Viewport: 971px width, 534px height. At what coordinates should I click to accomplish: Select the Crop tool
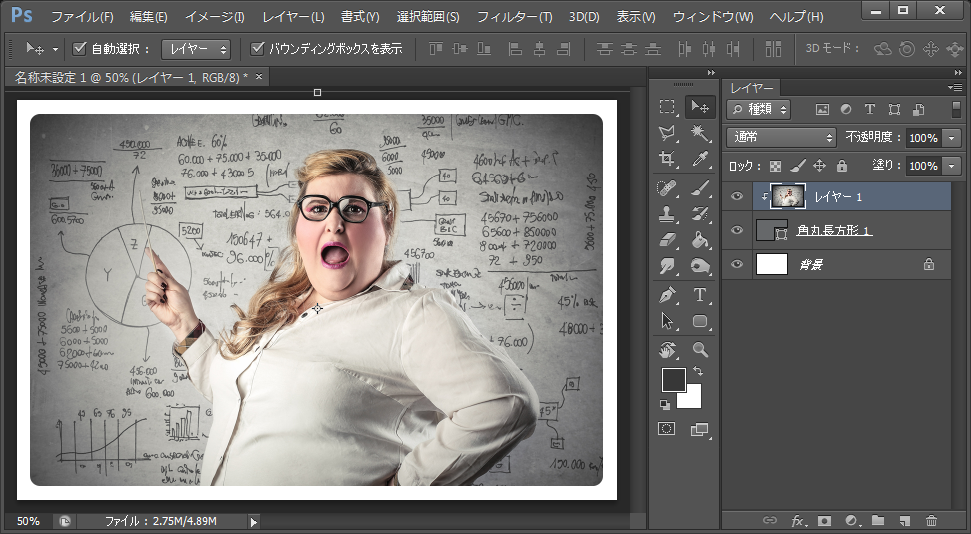coord(667,159)
